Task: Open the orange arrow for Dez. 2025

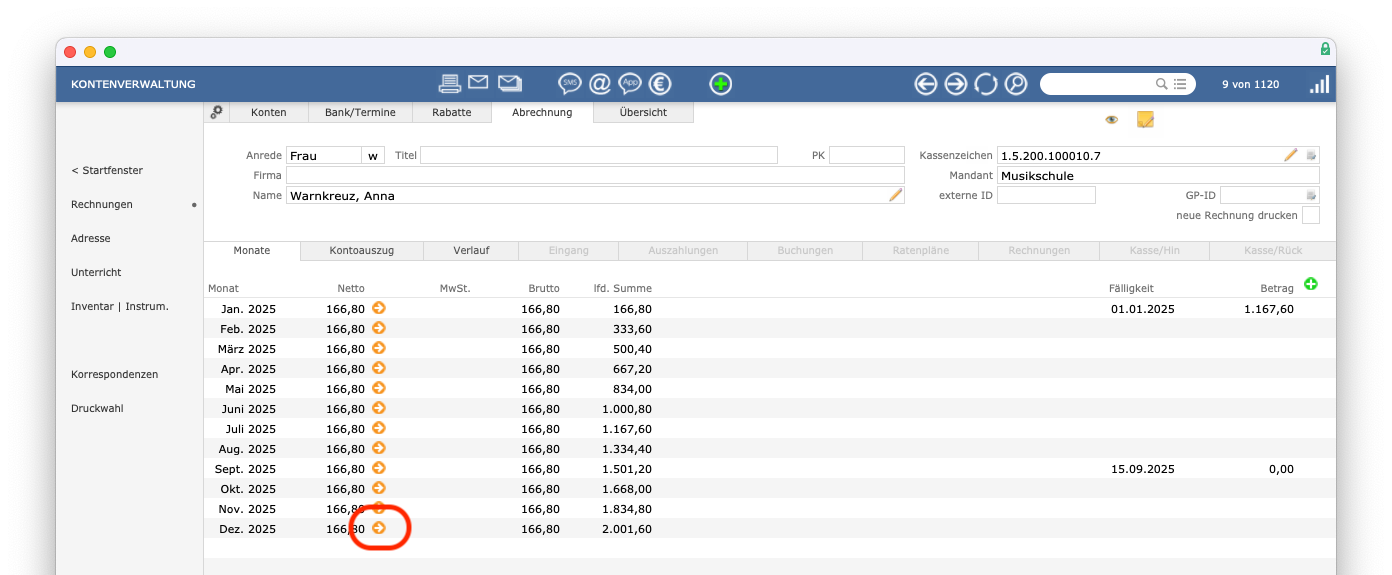Action: [x=379, y=528]
